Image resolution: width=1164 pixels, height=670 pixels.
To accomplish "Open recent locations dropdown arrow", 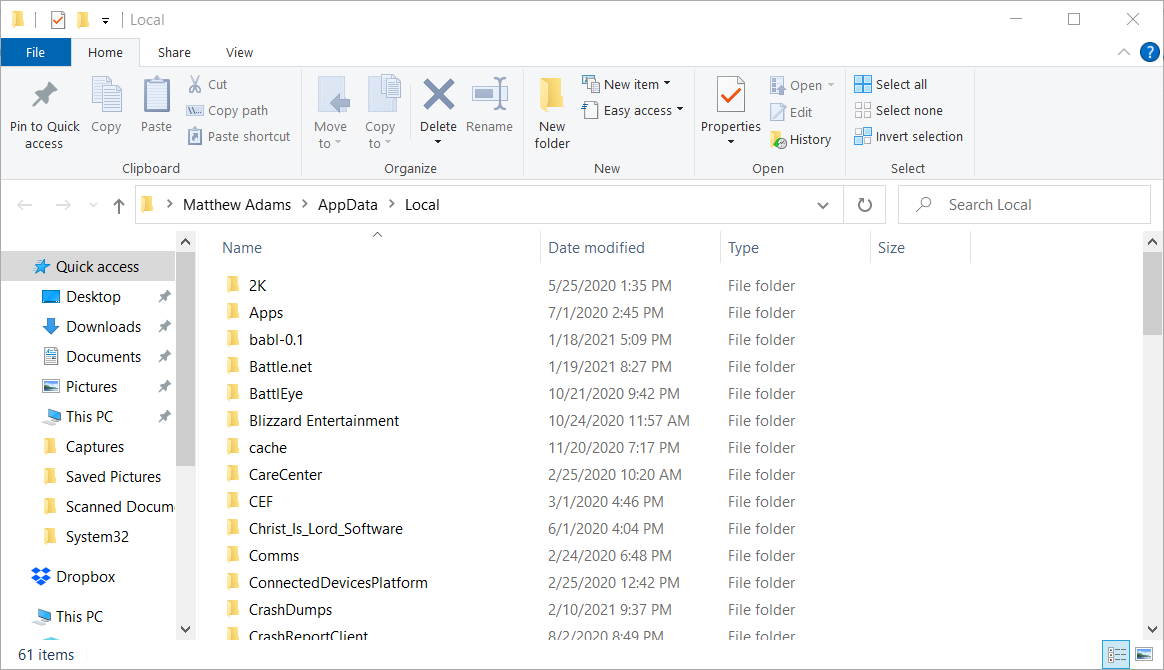I will [93, 206].
